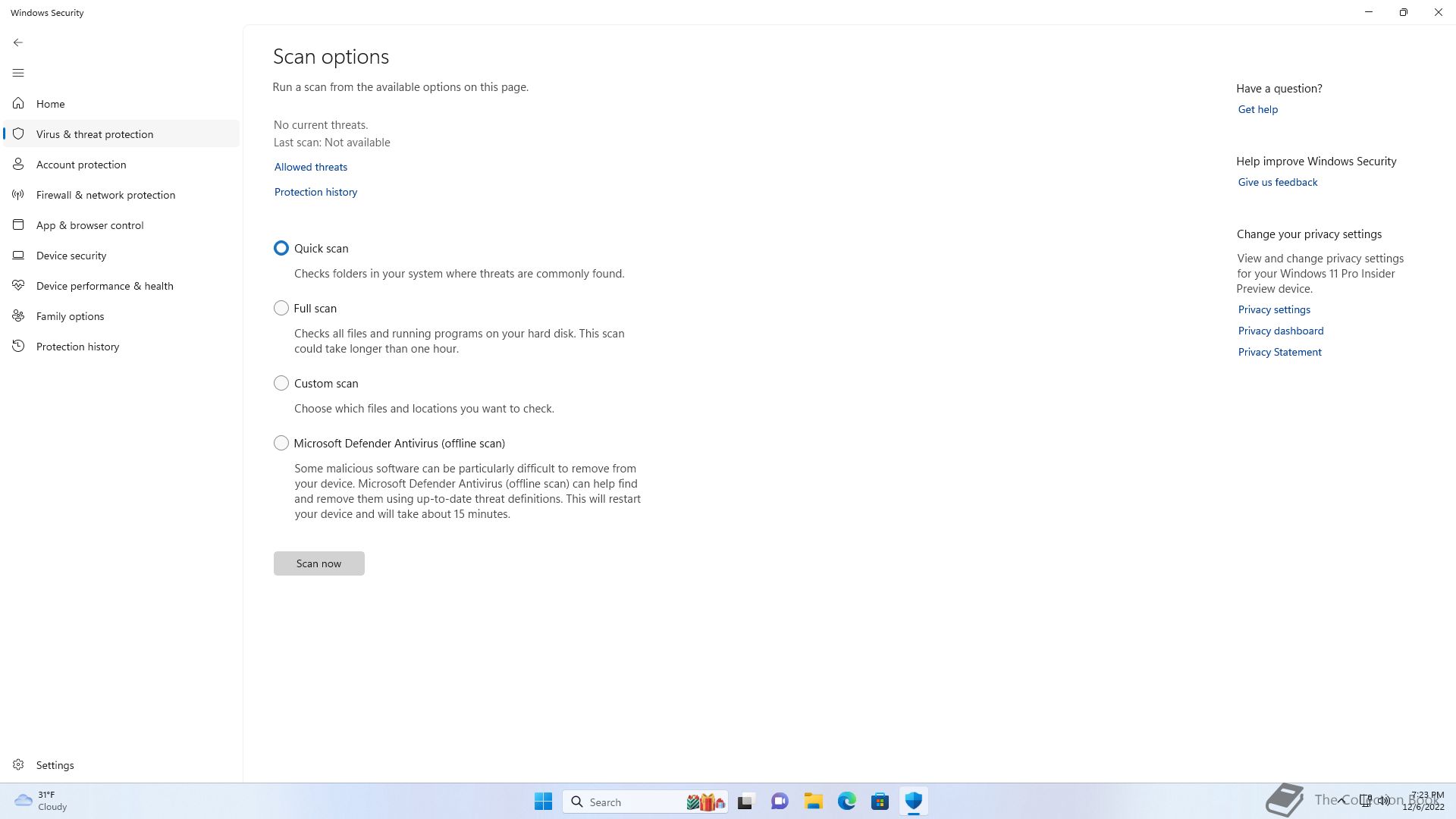1456x819 pixels.
Task: Open Microsoft Store from the taskbar
Action: [x=880, y=802]
